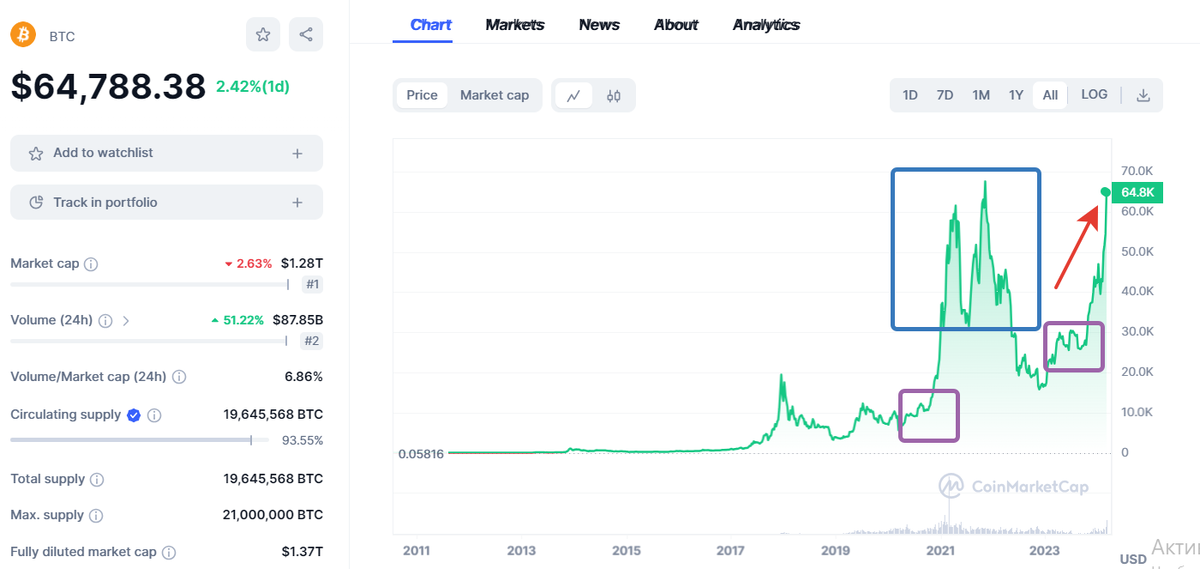Click Max. supply info icon
The image size is (1200, 569).
[x=95, y=515]
